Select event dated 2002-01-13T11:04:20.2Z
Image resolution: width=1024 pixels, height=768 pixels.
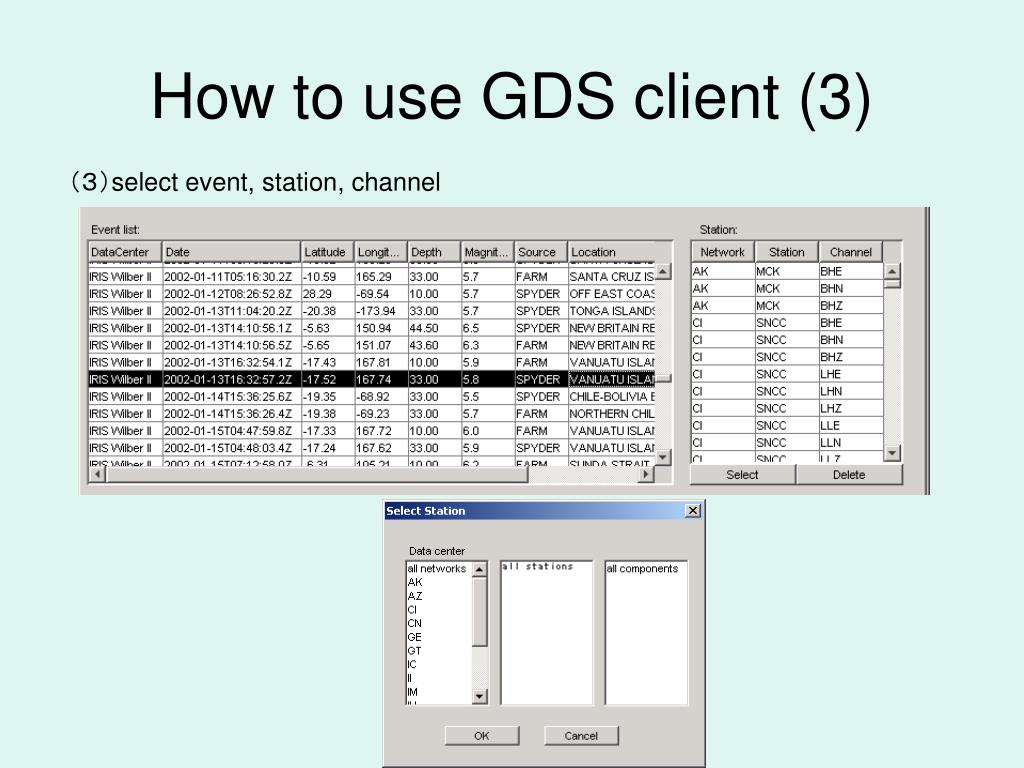point(372,311)
